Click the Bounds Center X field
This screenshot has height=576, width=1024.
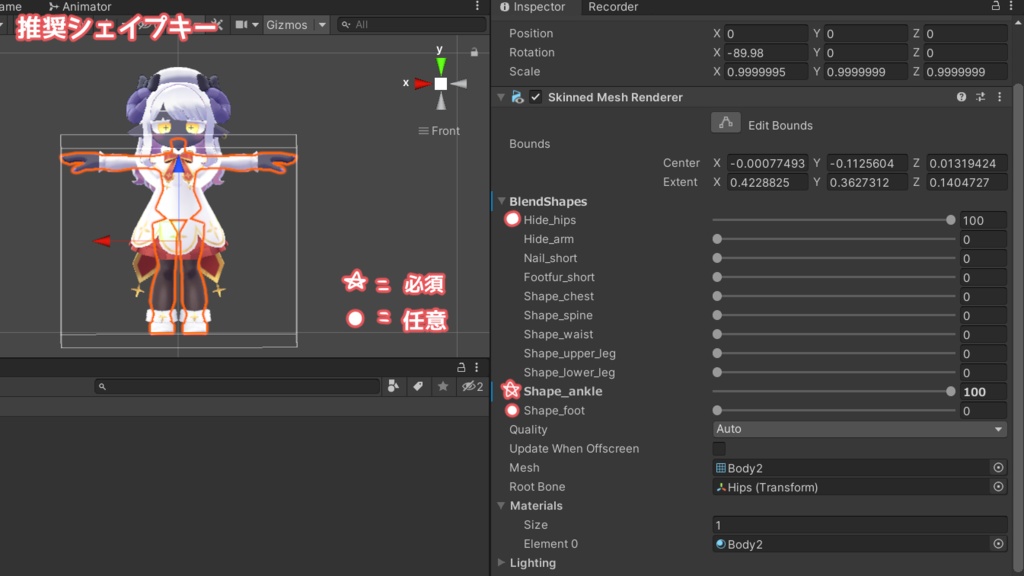pyautogui.click(x=767, y=163)
